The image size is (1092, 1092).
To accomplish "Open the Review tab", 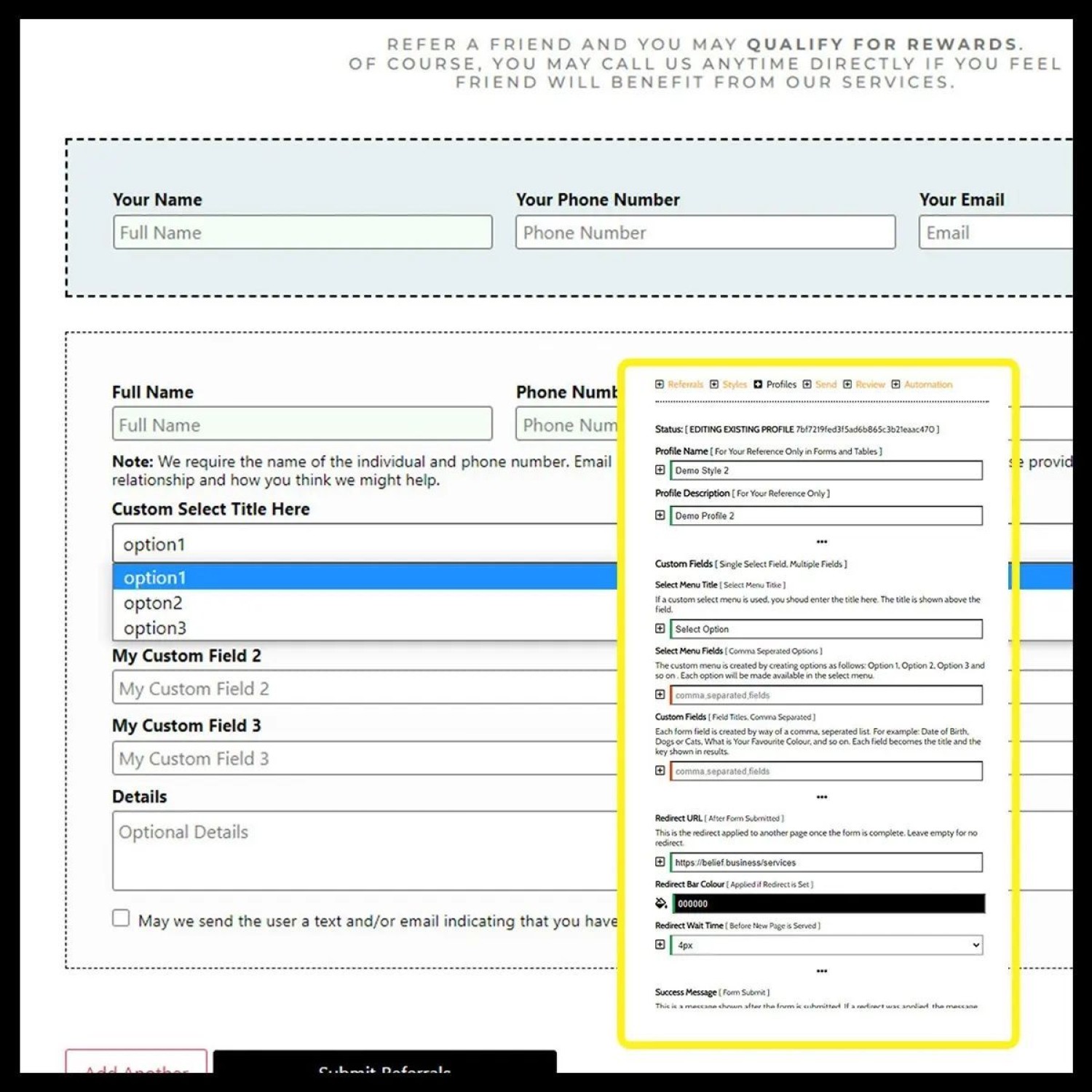I will coord(870,384).
